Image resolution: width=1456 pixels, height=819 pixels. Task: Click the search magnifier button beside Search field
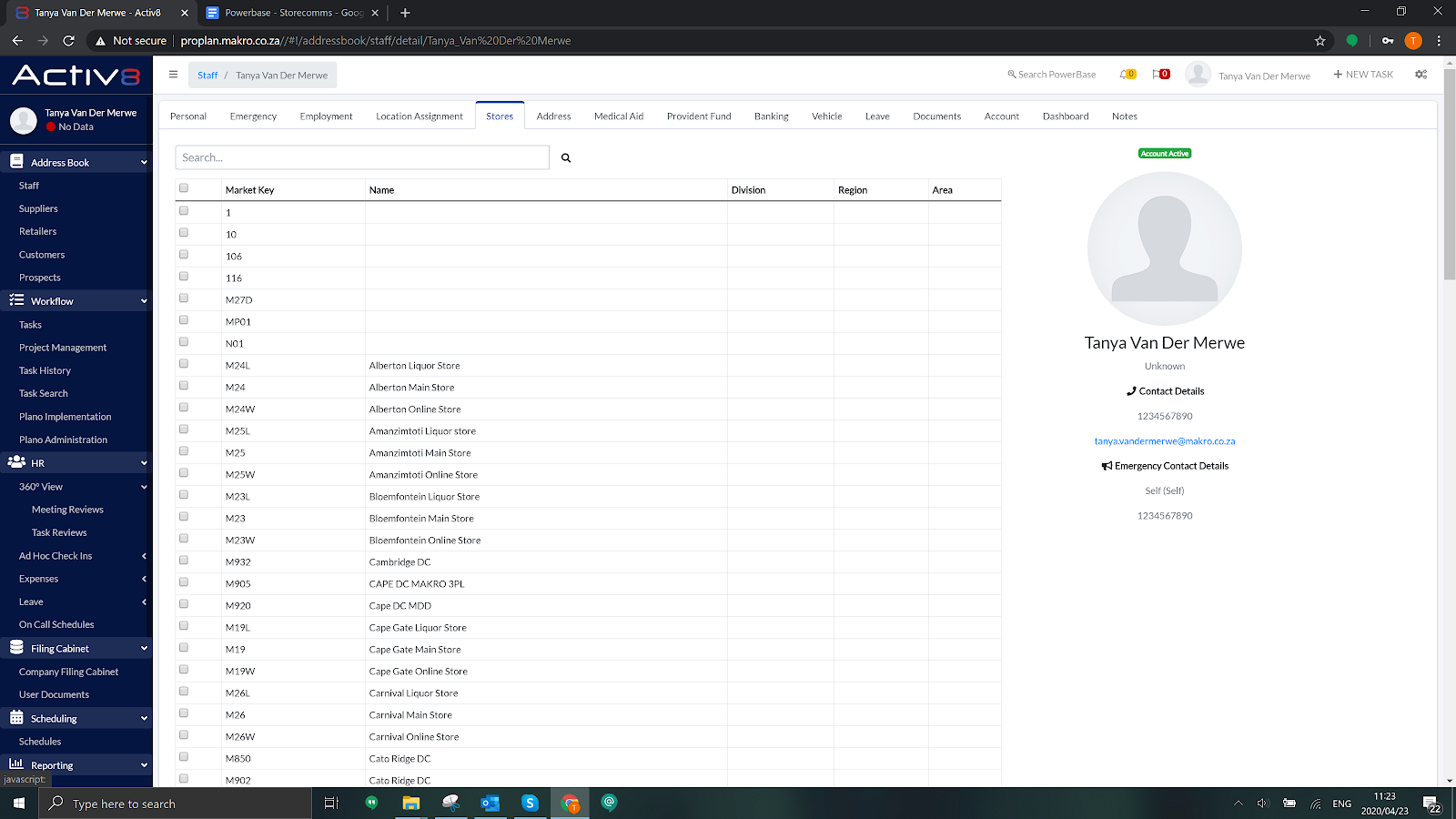click(566, 158)
